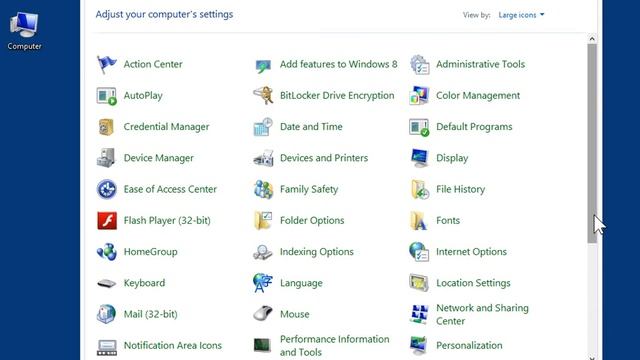Image resolution: width=640 pixels, height=360 pixels.
Task: Click the 'HomeGroup' link text
Action: pyautogui.click(x=151, y=252)
